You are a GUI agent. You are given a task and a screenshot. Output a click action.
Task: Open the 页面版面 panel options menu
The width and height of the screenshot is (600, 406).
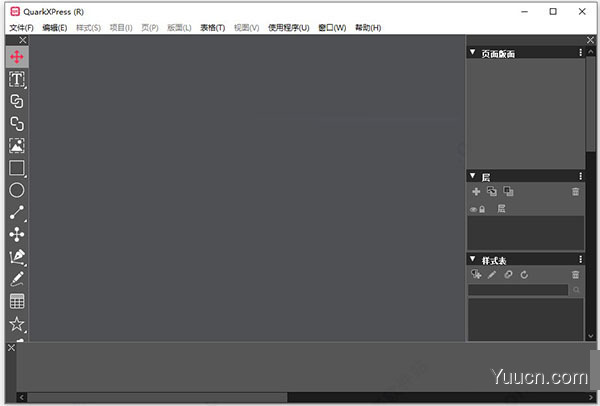pyautogui.click(x=580, y=52)
